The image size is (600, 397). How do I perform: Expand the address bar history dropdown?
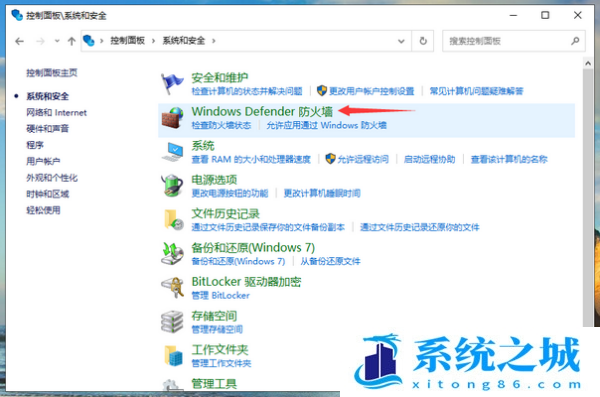click(x=401, y=41)
